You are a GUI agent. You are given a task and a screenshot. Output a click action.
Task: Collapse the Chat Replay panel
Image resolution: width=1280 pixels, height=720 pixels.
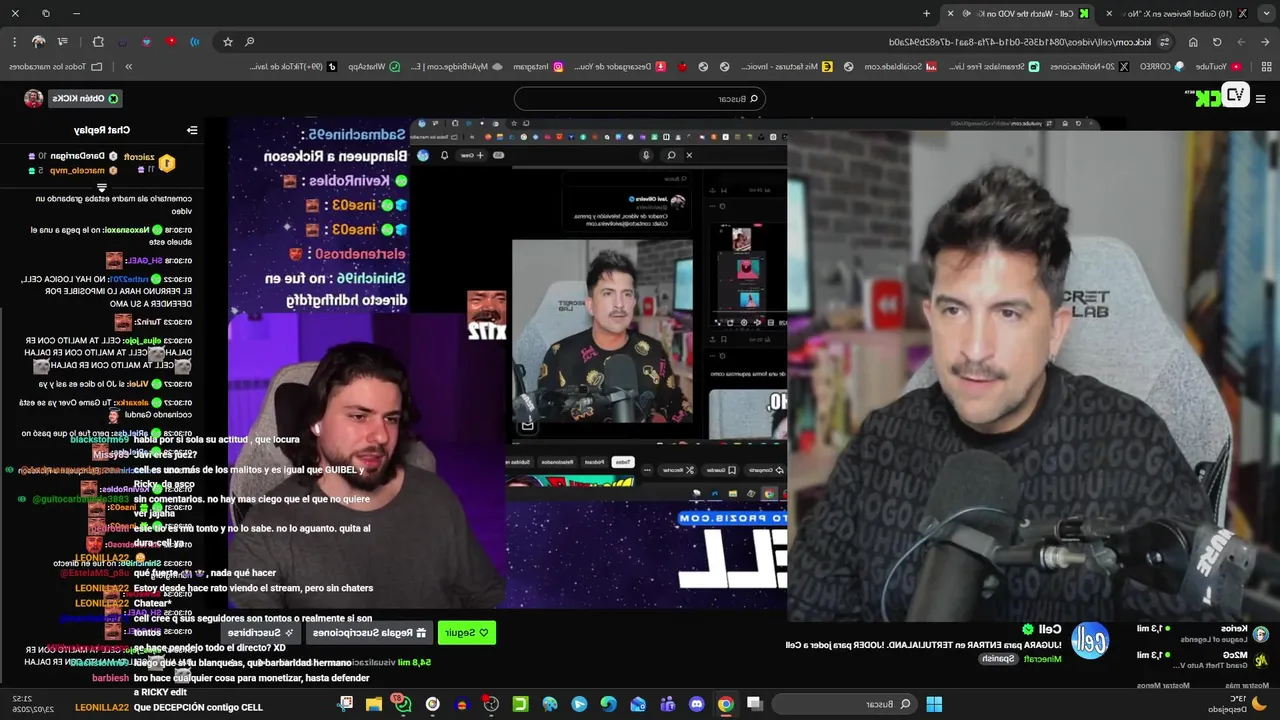click(x=192, y=130)
